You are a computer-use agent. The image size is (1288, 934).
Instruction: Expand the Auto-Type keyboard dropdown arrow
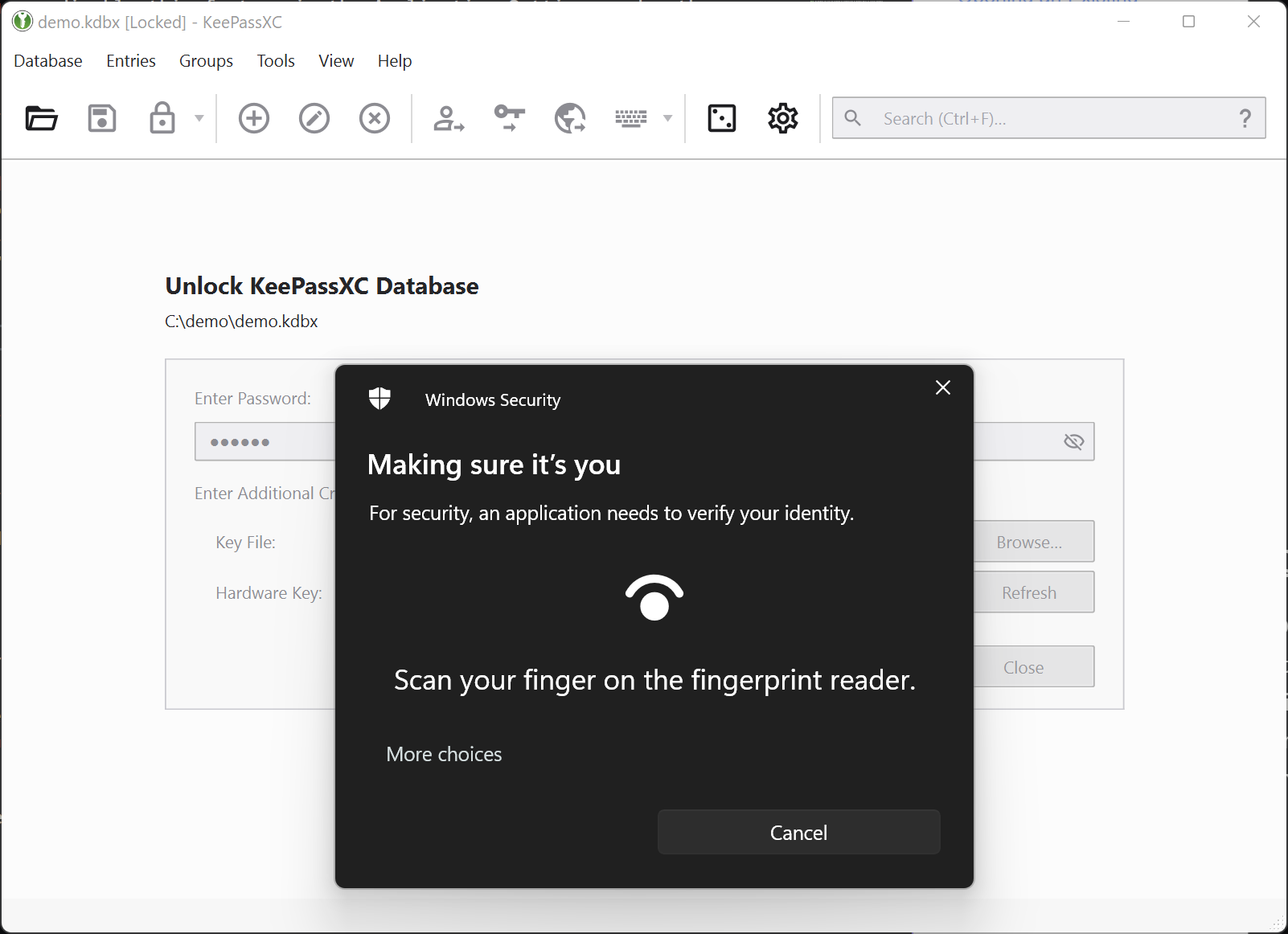pos(667,118)
